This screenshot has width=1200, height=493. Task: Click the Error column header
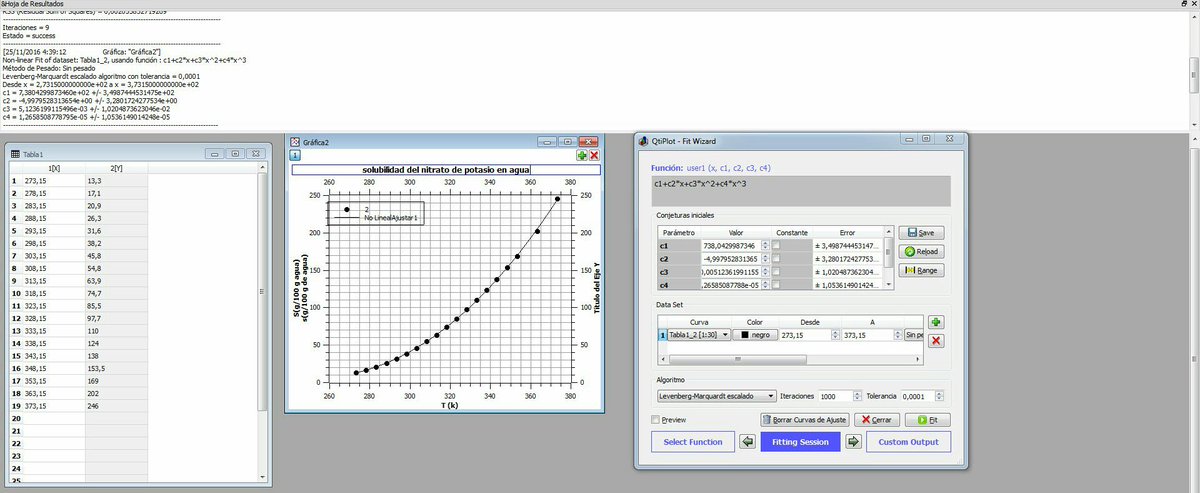tap(847, 231)
